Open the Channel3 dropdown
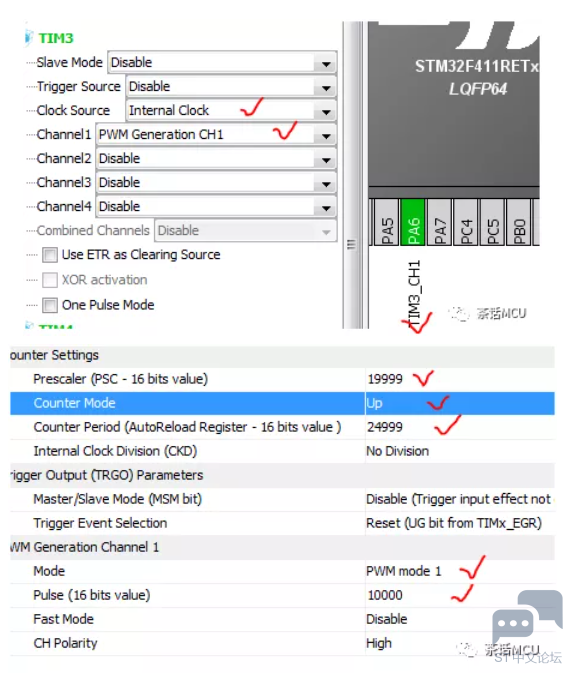 pos(216,183)
